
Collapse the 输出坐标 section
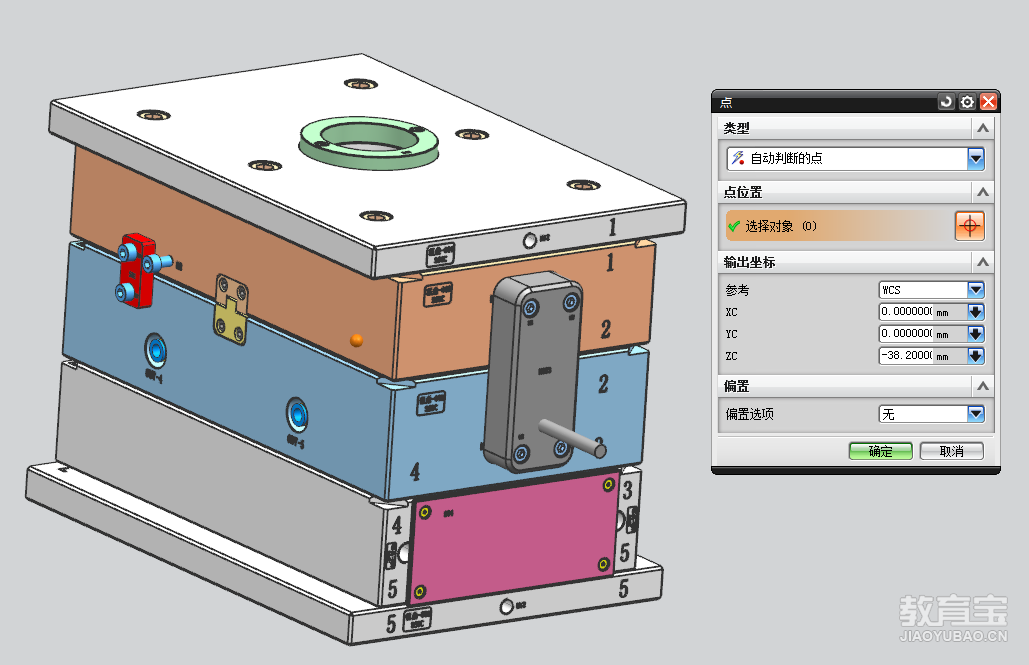[982, 262]
